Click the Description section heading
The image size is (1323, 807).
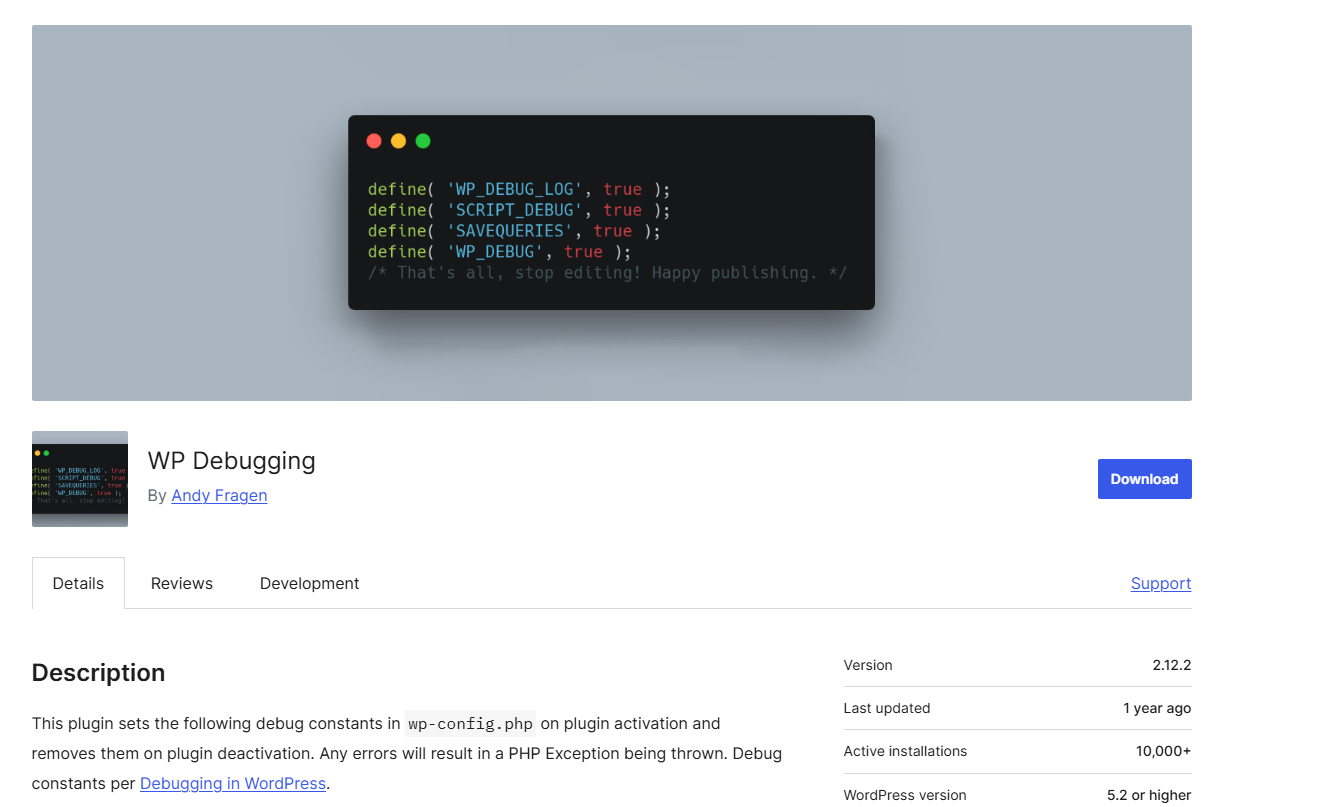98,672
